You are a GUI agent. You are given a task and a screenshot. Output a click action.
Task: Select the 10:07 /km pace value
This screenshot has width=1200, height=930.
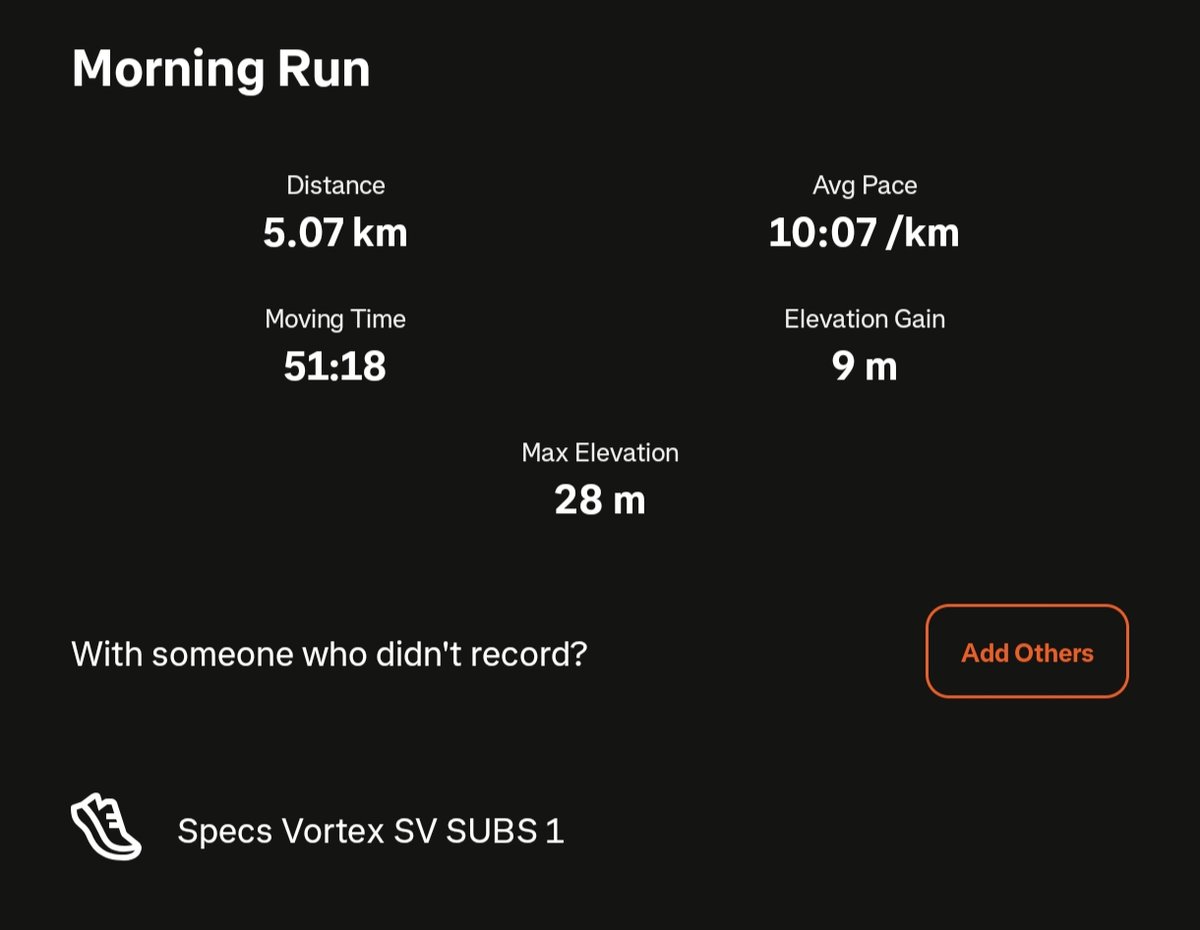[864, 233]
